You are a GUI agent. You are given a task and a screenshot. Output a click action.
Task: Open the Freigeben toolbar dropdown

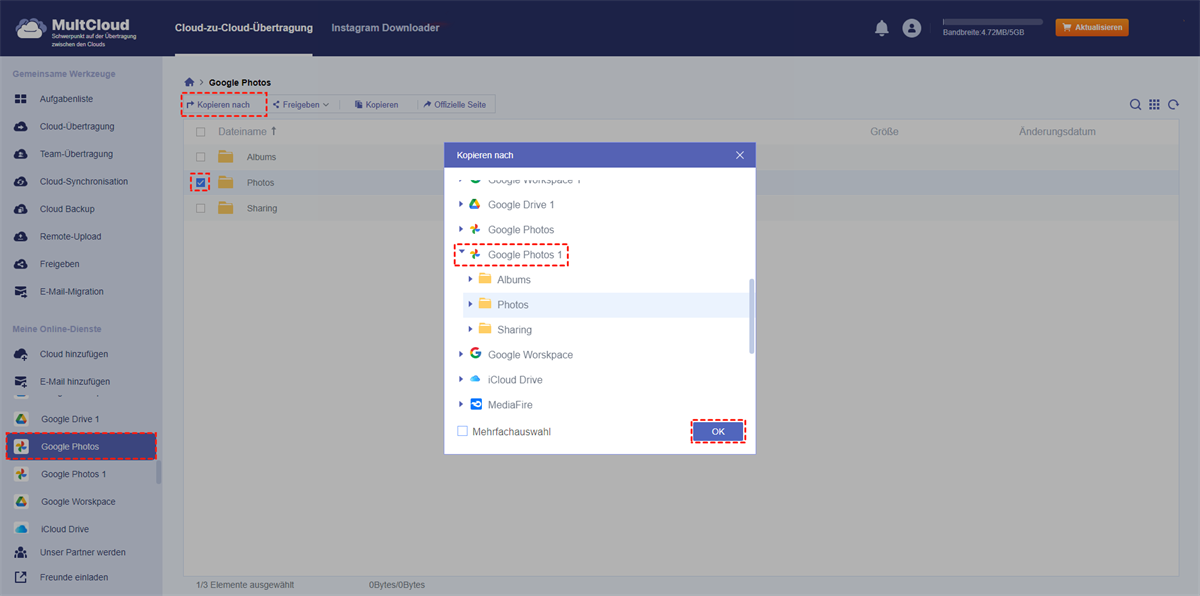click(x=301, y=104)
